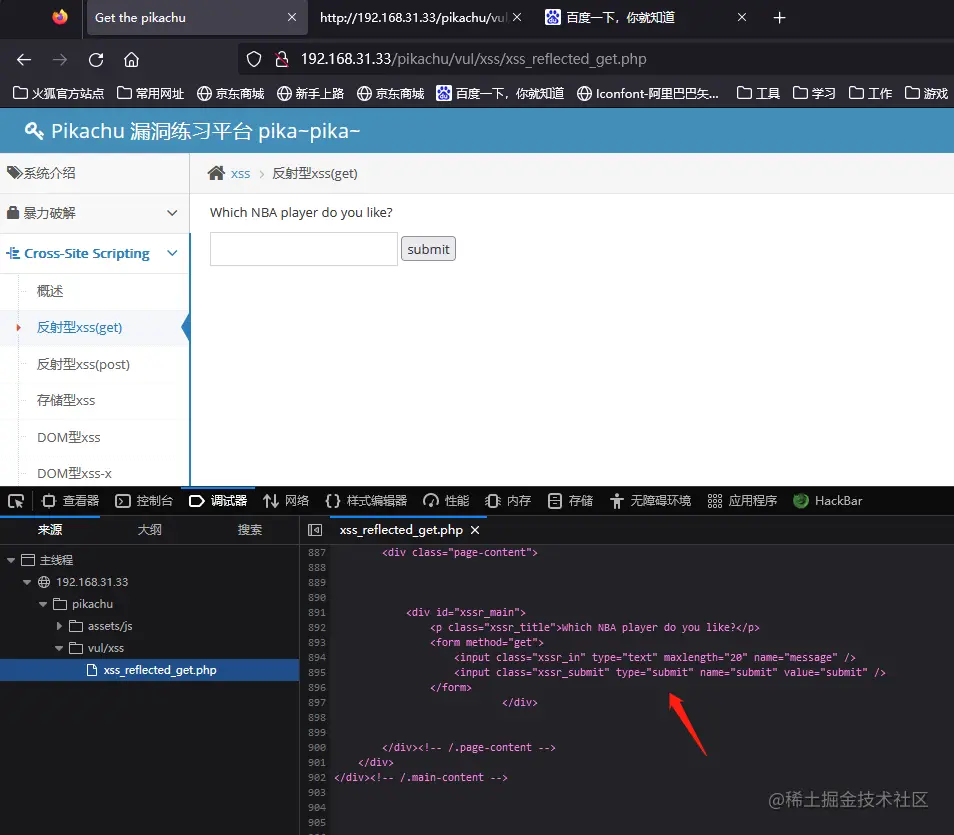Click line number 895 in the gutter
Screen dimensions: 954x835
(317, 673)
